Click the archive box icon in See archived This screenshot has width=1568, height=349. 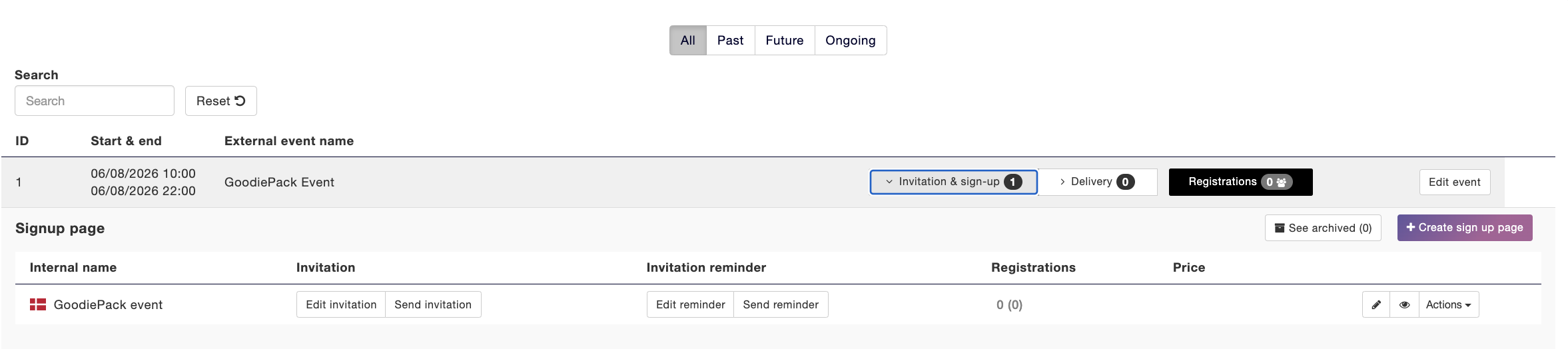click(x=1280, y=228)
